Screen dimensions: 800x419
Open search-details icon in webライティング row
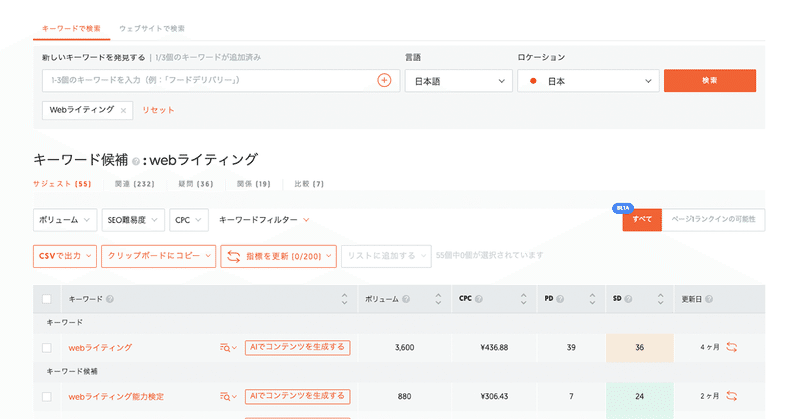click(228, 348)
